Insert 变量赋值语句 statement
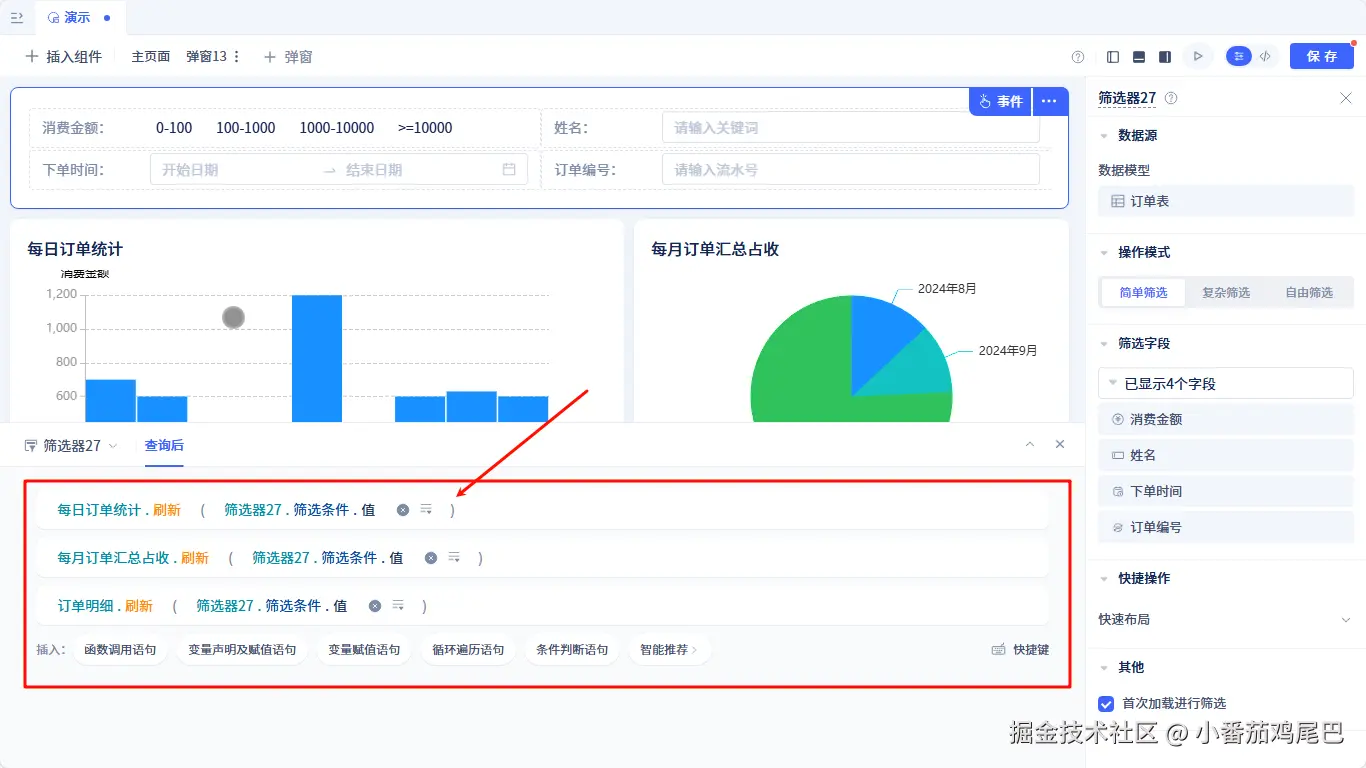1366x768 pixels. 364,650
